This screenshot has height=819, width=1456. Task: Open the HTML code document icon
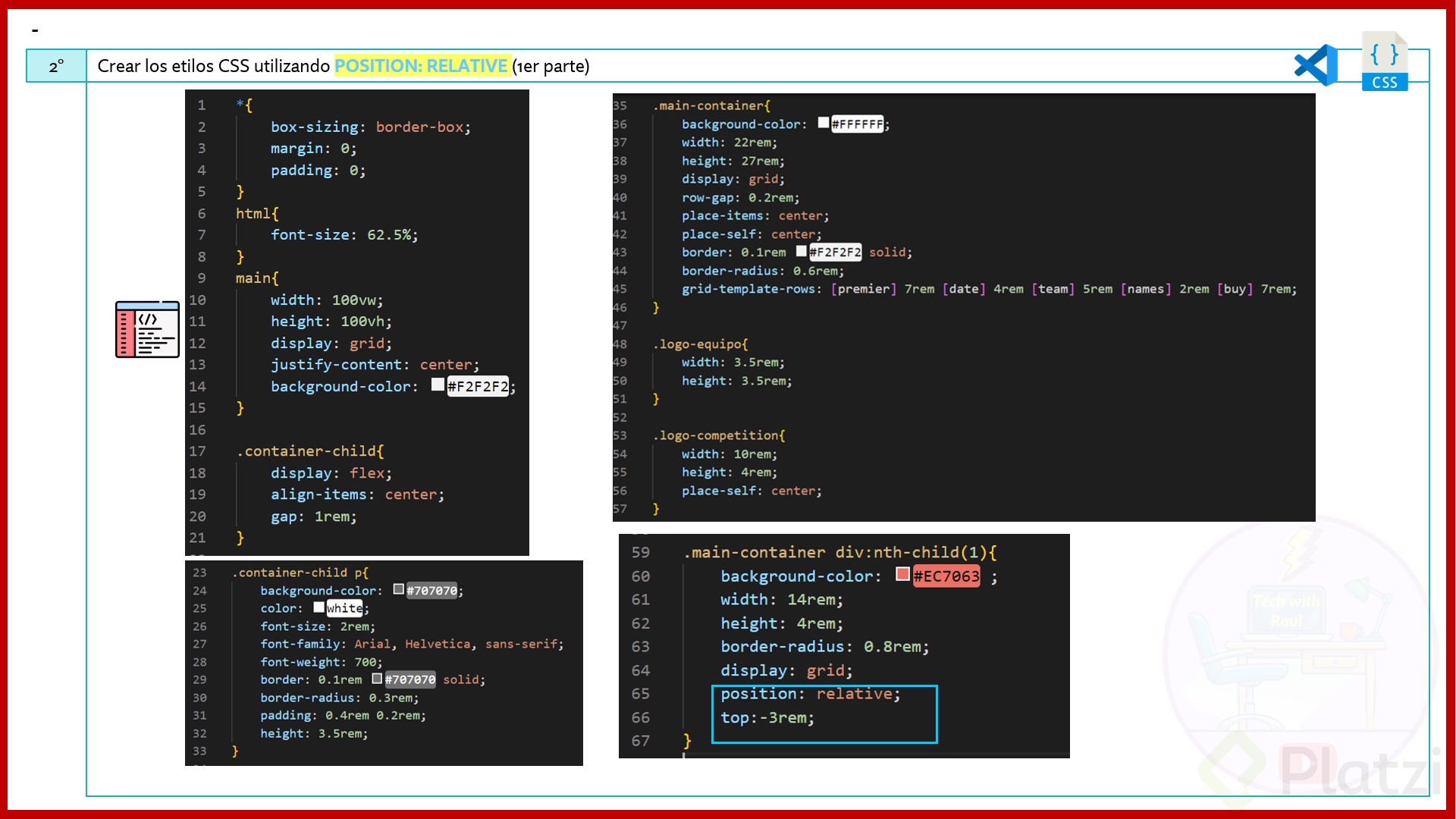[146, 330]
